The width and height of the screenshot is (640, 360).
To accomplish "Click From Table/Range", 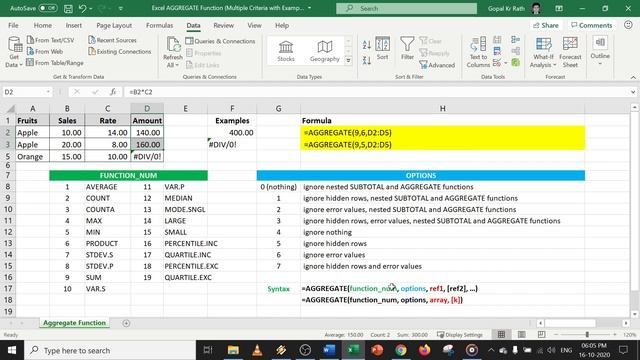I will point(55,63).
